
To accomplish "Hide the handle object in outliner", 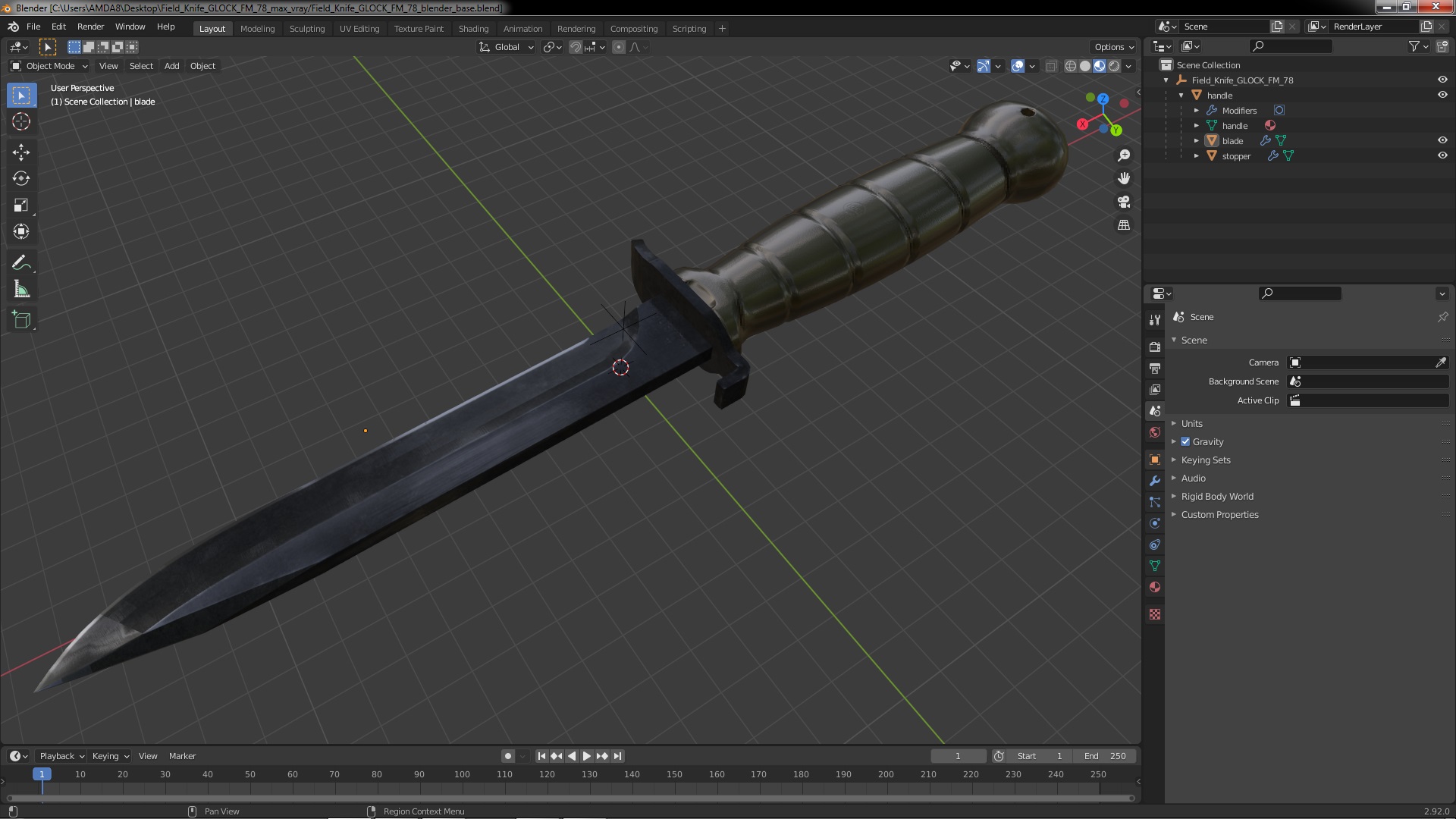I will [x=1442, y=95].
